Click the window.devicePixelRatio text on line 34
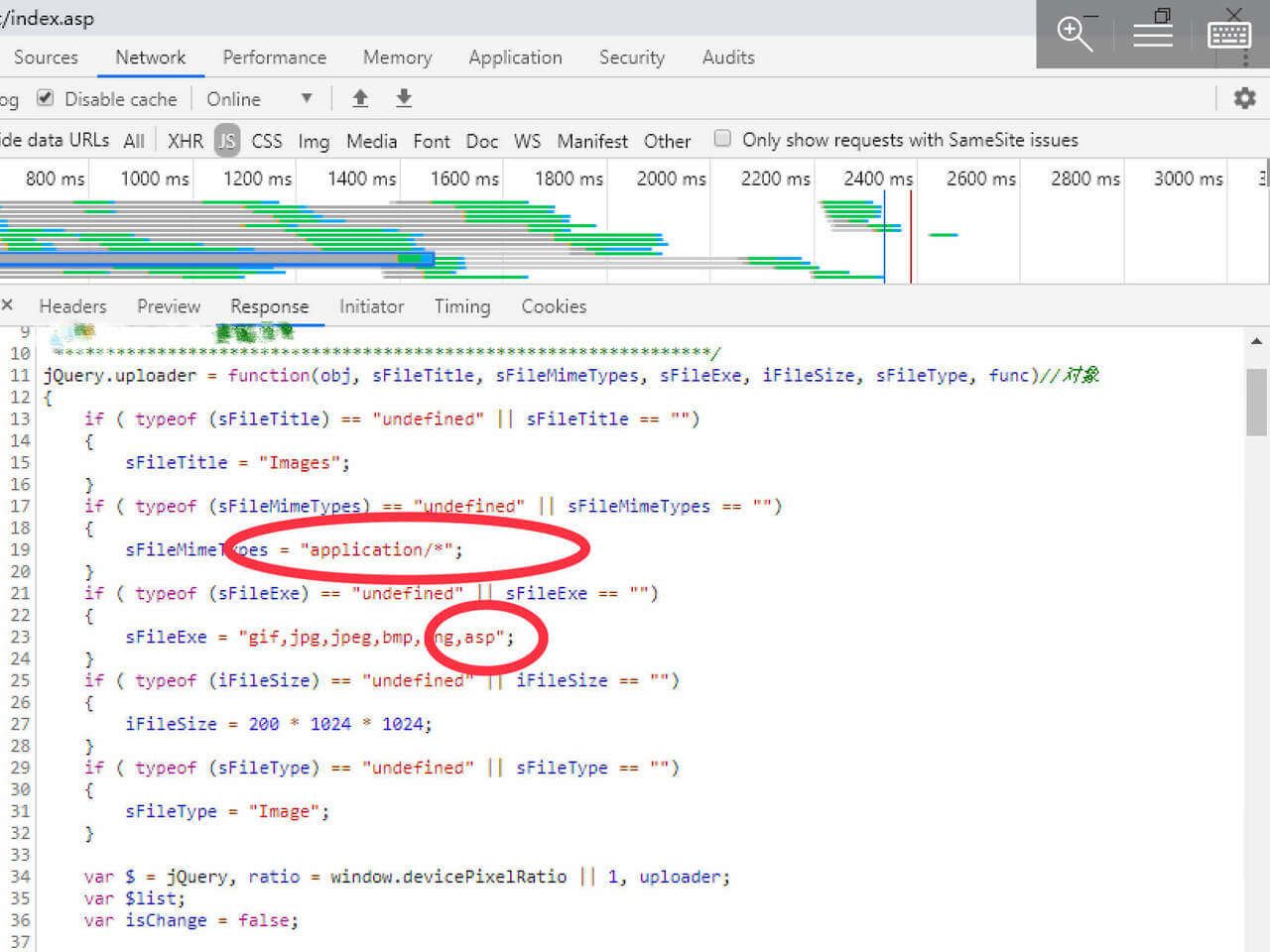Image resolution: width=1270 pixels, height=952 pixels. (x=448, y=877)
